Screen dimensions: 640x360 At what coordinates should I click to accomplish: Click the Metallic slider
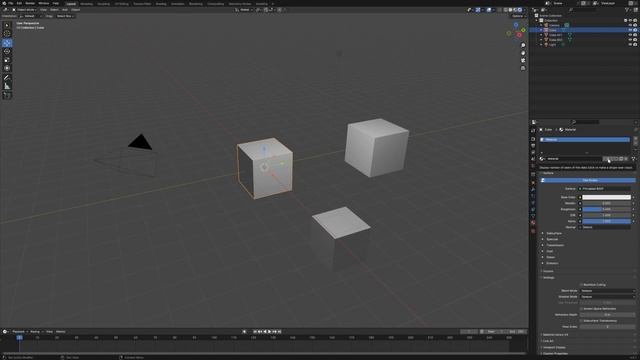[x=607, y=203]
